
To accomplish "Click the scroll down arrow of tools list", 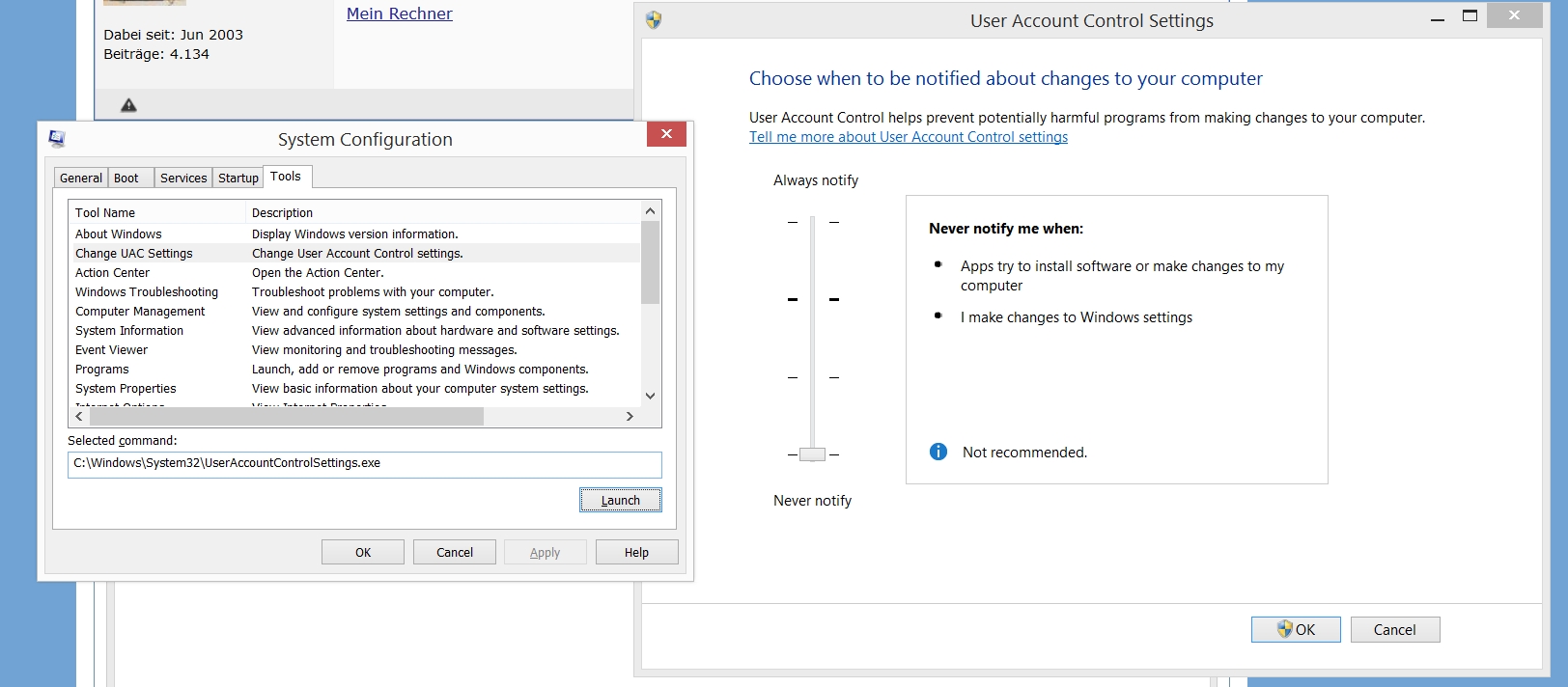I will point(651,396).
